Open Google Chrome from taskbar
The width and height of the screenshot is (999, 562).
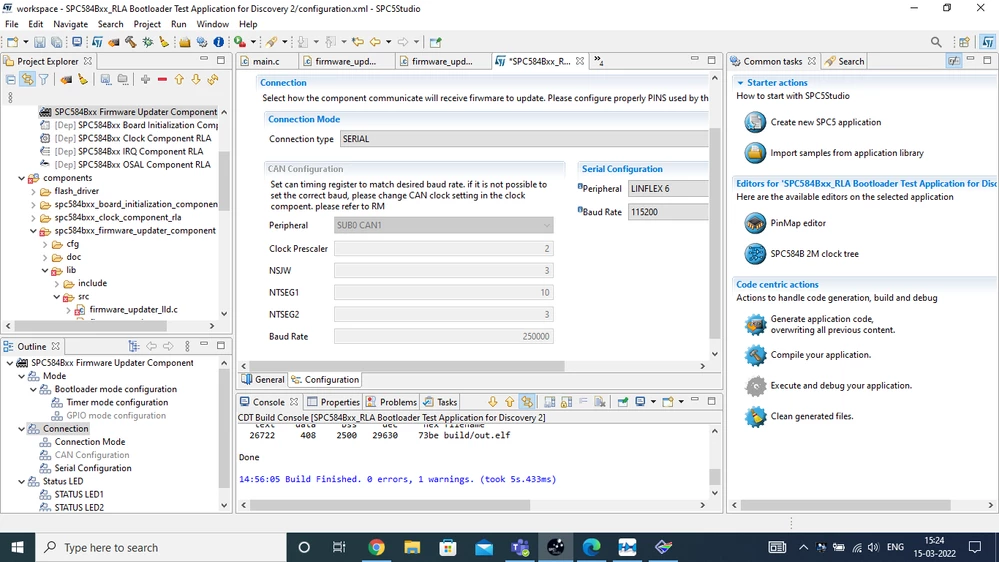point(376,547)
